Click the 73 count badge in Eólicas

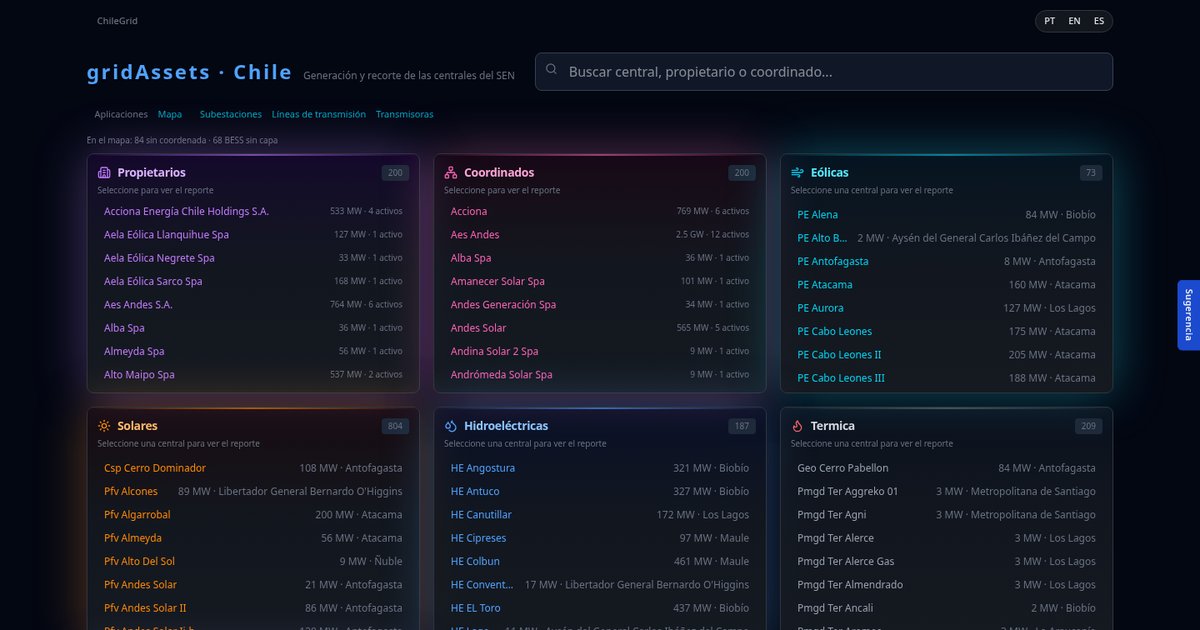point(1091,173)
